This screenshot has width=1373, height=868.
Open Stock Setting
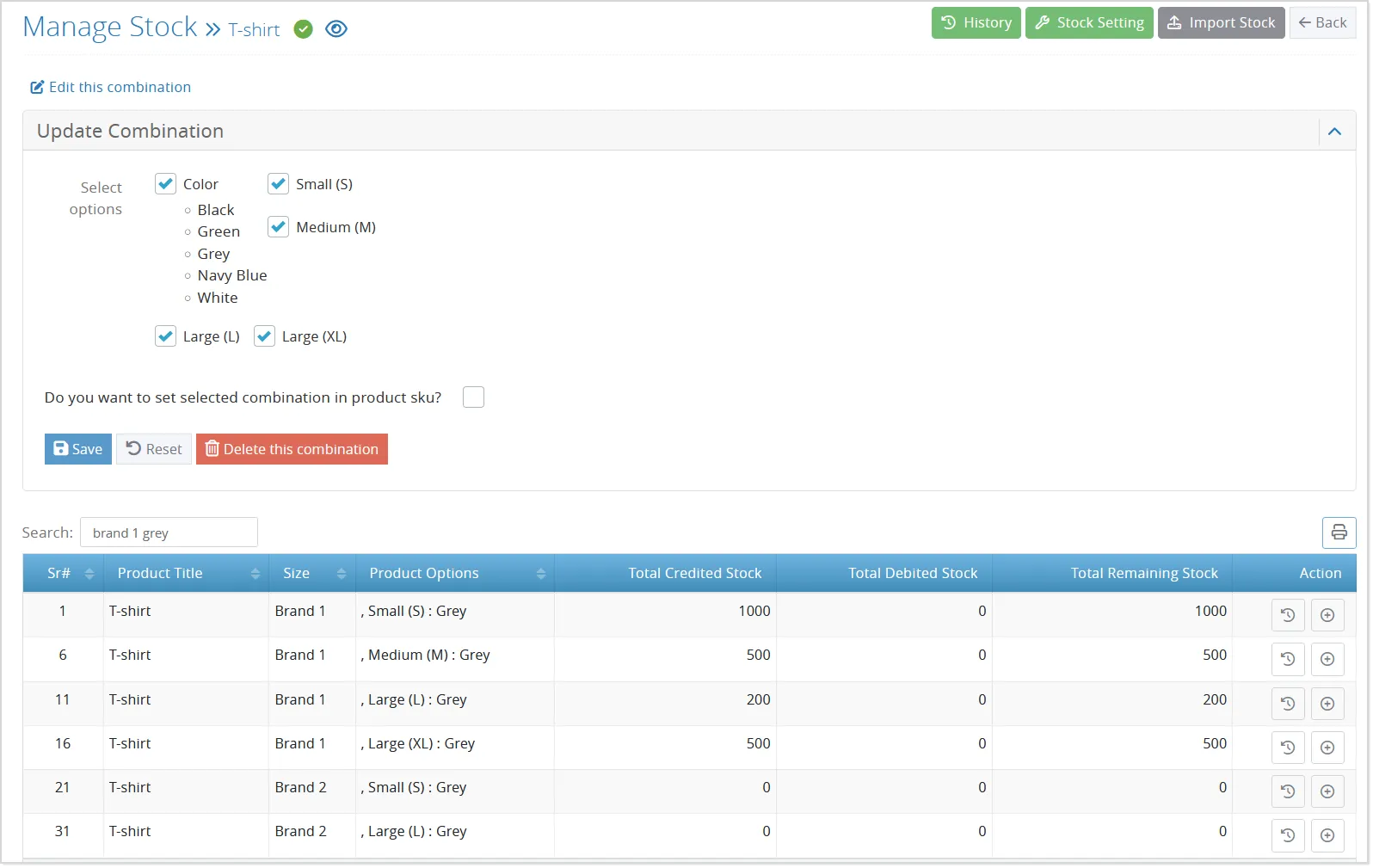(x=1089, y=23)
